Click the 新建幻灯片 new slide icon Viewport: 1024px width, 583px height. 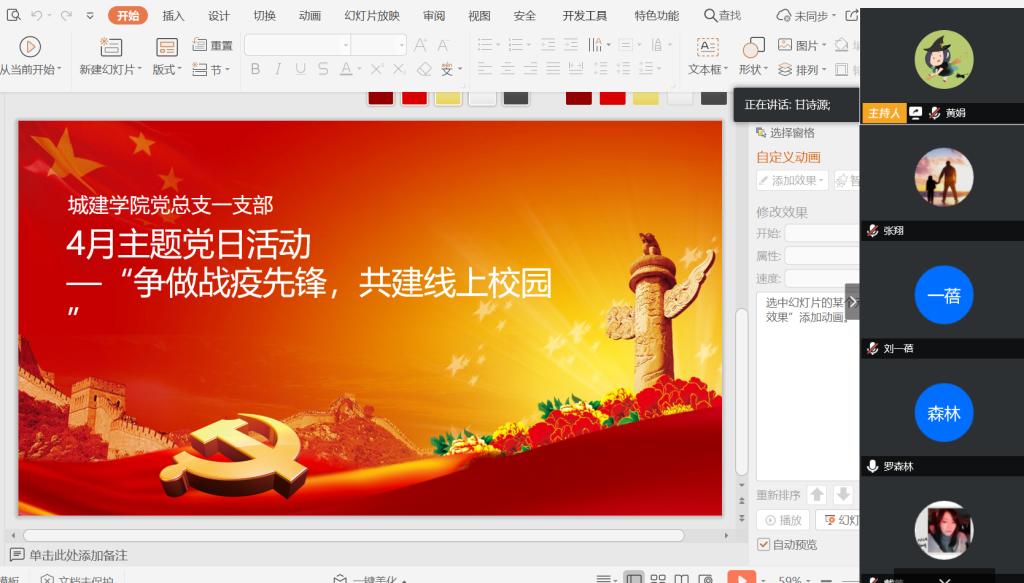click(x=111, y=47)
